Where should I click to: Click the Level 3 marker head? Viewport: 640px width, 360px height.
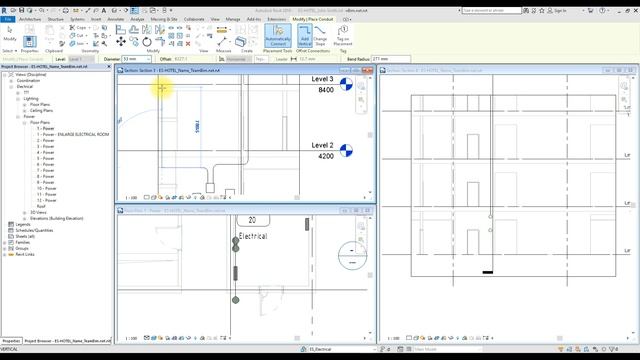pos(346,84)
